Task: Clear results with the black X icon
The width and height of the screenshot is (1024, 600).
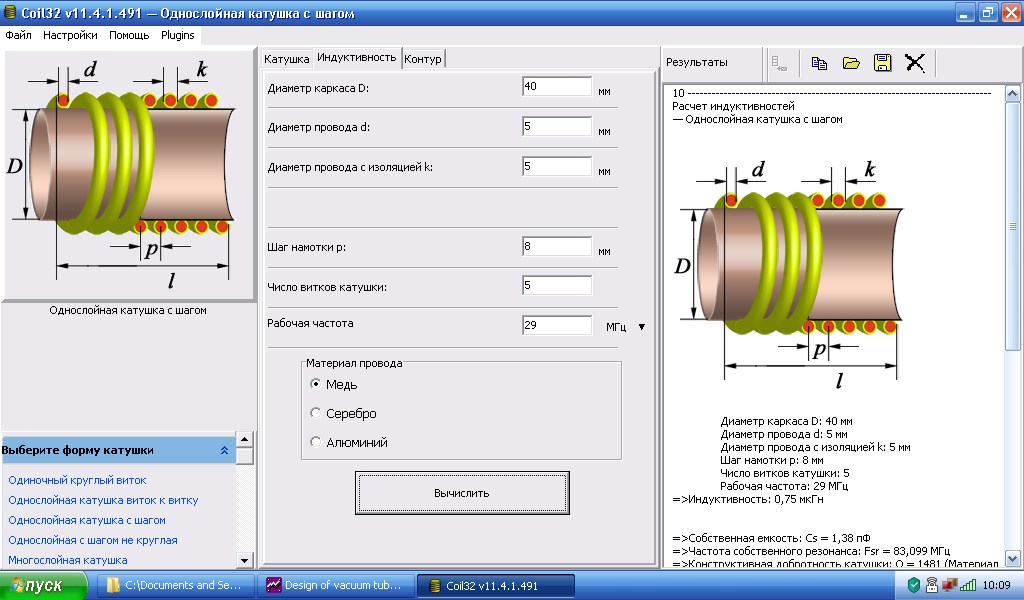Action: click(914, 63)
